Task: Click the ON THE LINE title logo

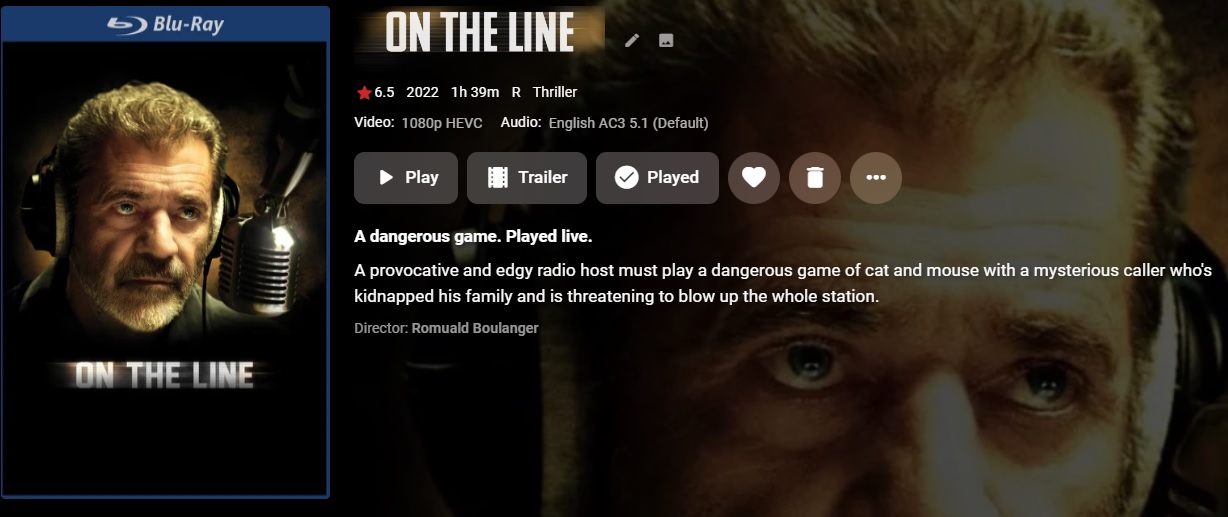Action: [480, 33]
